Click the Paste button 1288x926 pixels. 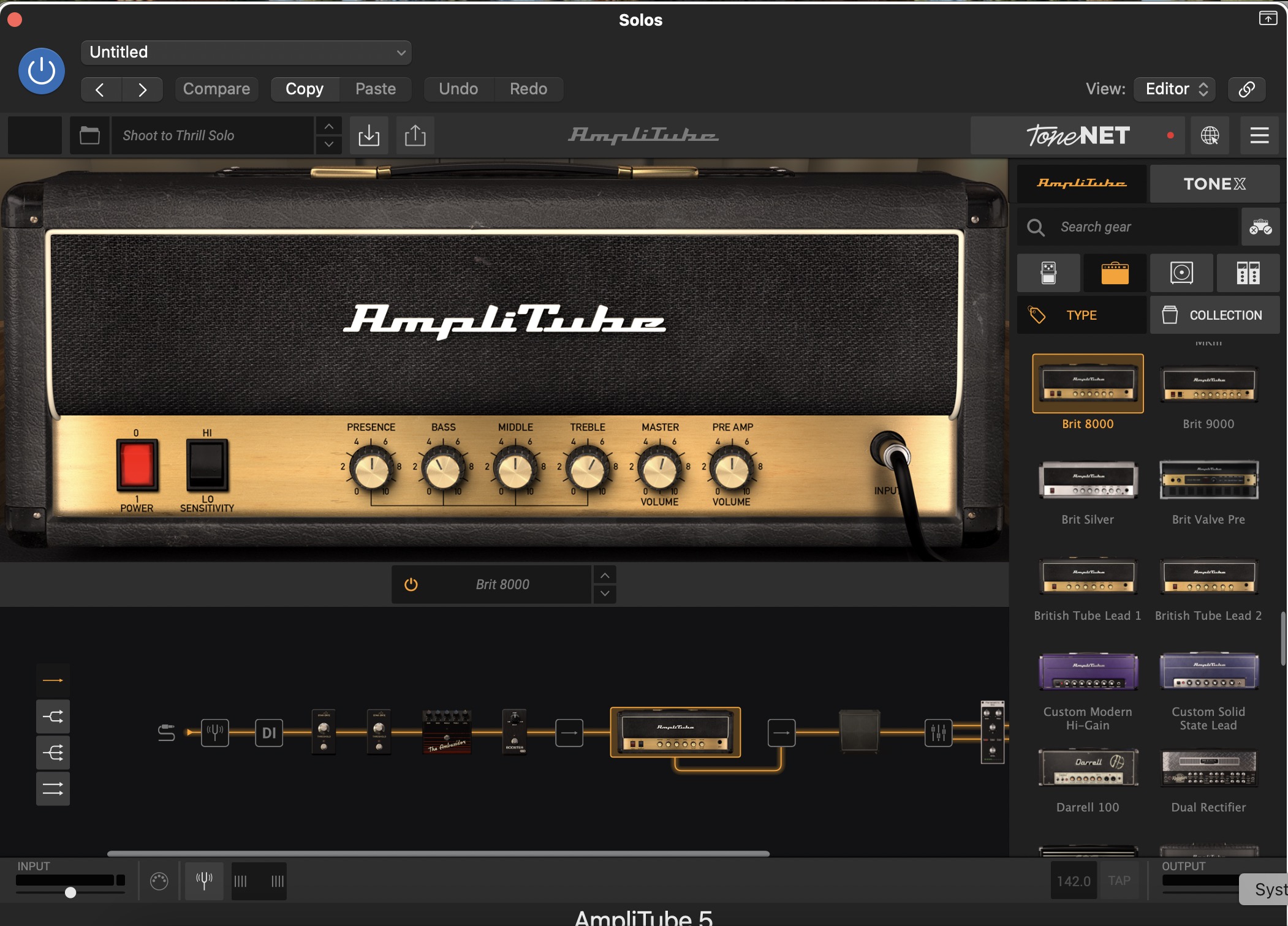click(x=376, y=89)
